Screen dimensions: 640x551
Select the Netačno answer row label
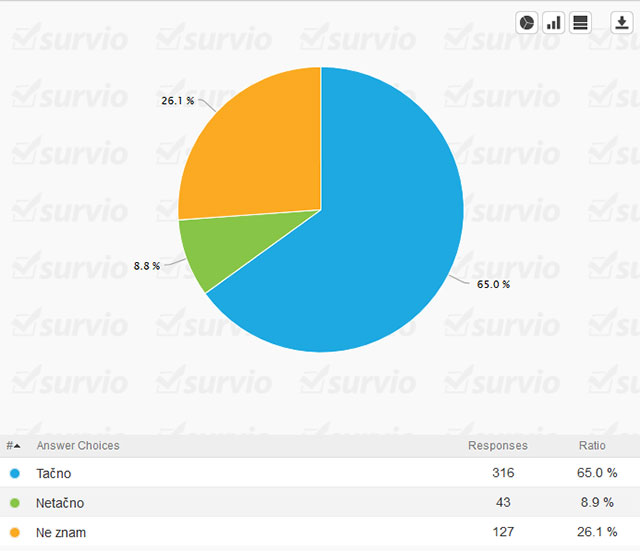[60, 503]
